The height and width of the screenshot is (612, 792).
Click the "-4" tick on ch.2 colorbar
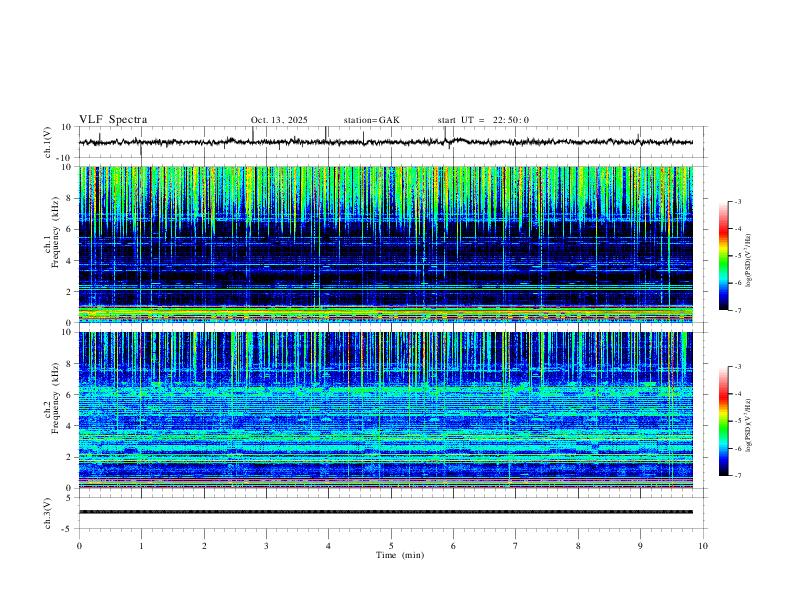tap(737, 394)
